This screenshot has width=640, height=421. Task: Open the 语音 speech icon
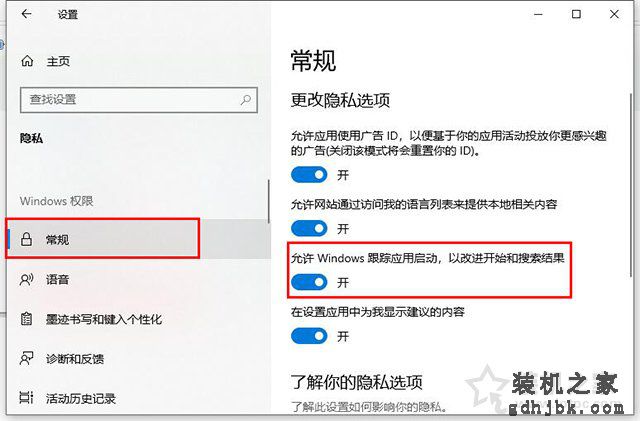[27, 279]
